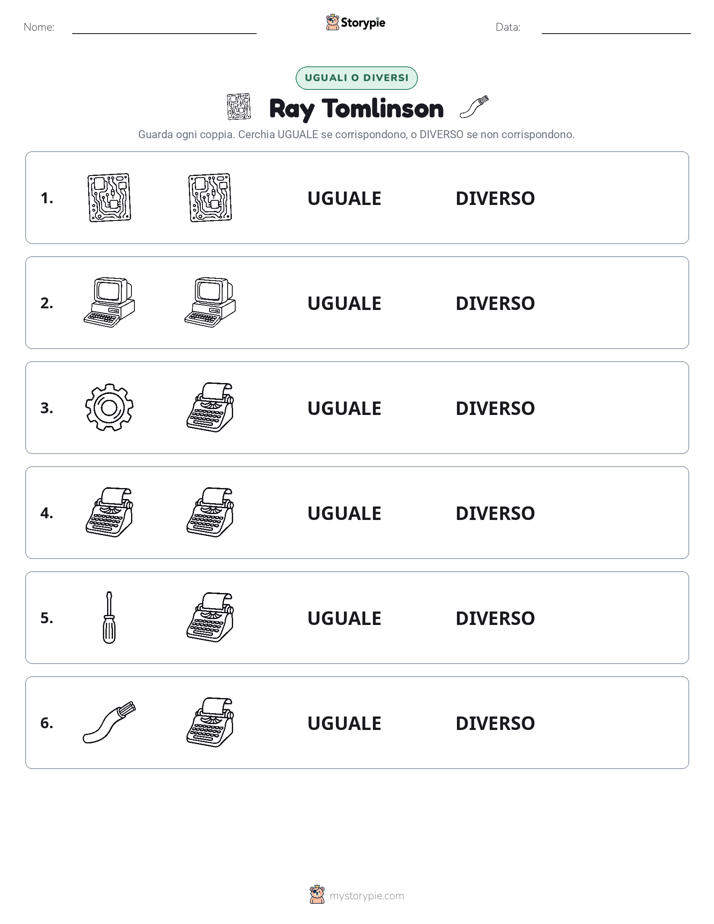714x924 pixels.
Task: Click the circuit board icon beside the title
Action: pyautogui.click(x=239, y=107)
